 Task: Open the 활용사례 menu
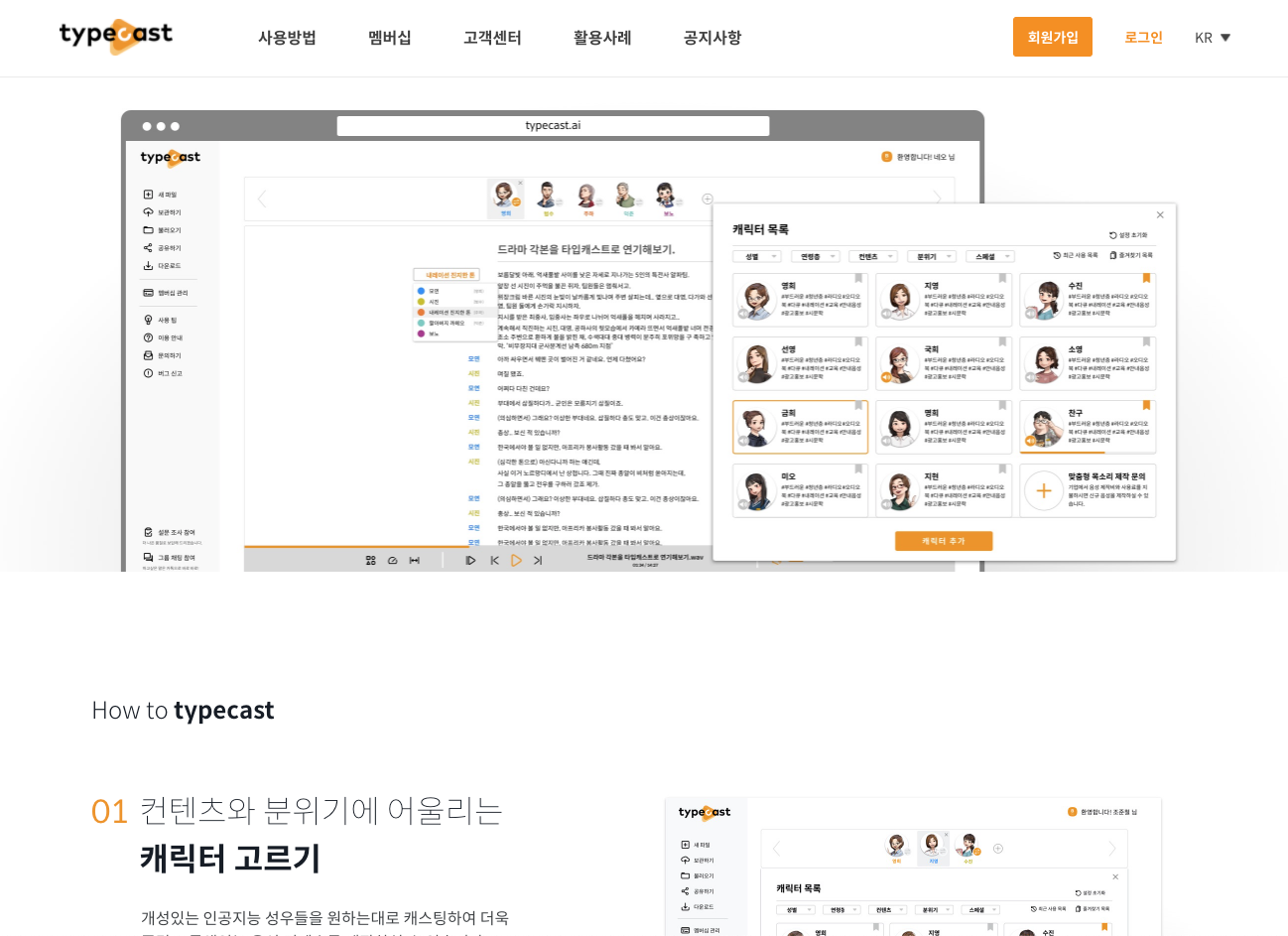602,38
